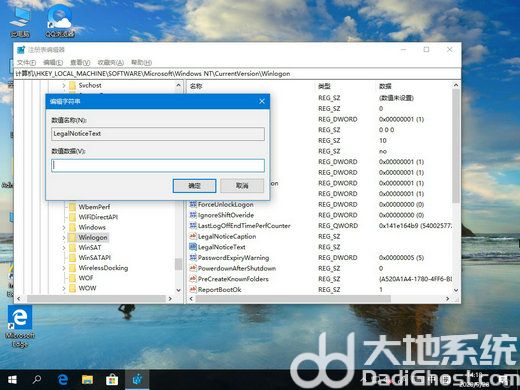Viewport: 520px width, 390px height.
Task: Click the PasswordExpiryWarning value icon
Action: point(193,258)
